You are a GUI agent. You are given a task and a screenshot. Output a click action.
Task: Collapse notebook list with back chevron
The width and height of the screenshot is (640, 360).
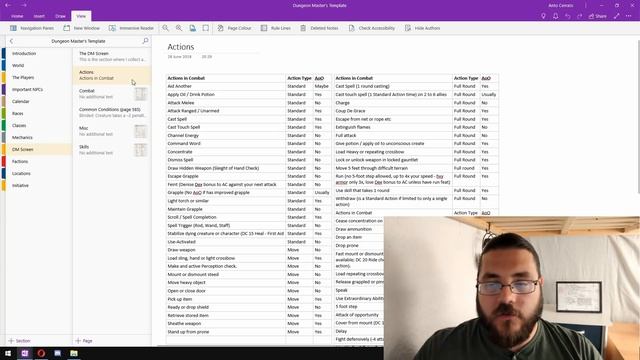click(11, 41)
